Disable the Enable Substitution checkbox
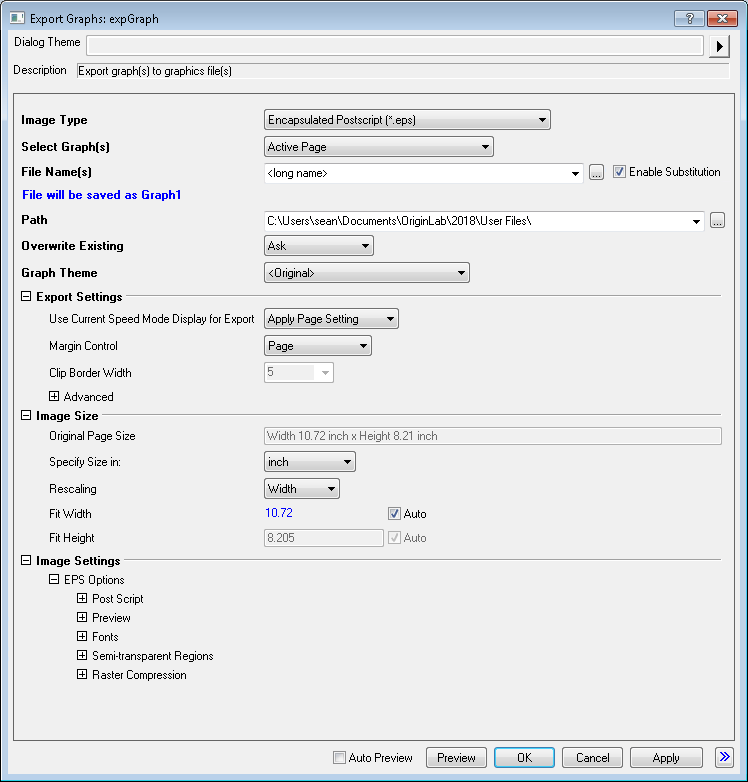748x782 pixels. 620,172
